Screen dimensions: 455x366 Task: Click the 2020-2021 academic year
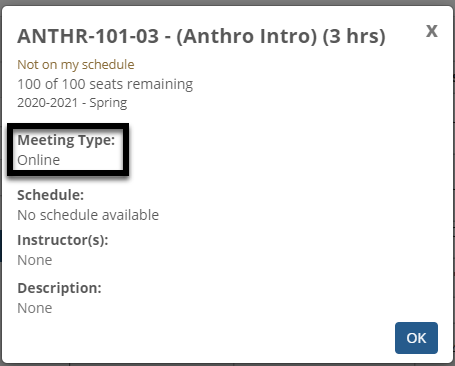[47, 103]
